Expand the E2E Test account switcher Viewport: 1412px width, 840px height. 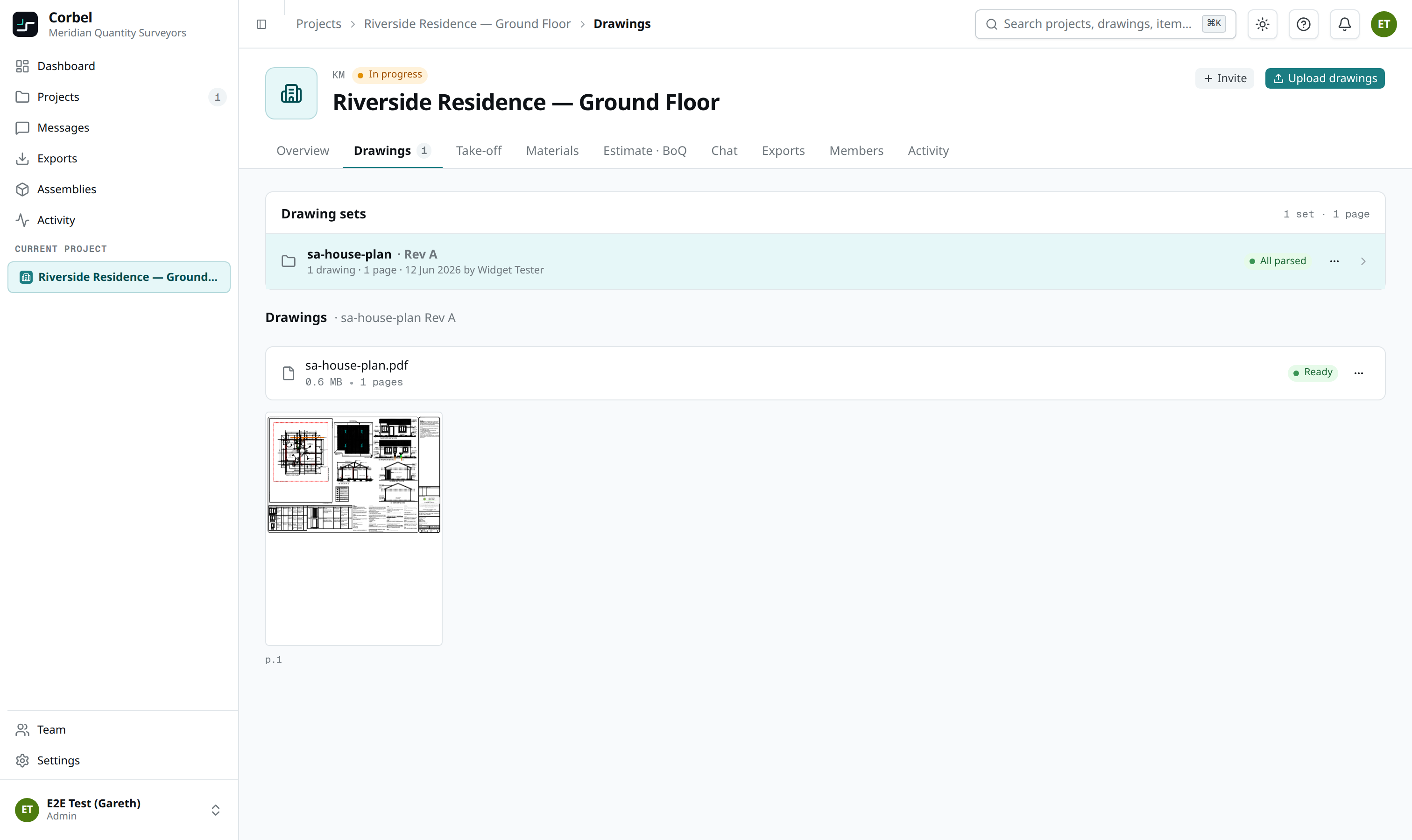(x=215, y=810)
